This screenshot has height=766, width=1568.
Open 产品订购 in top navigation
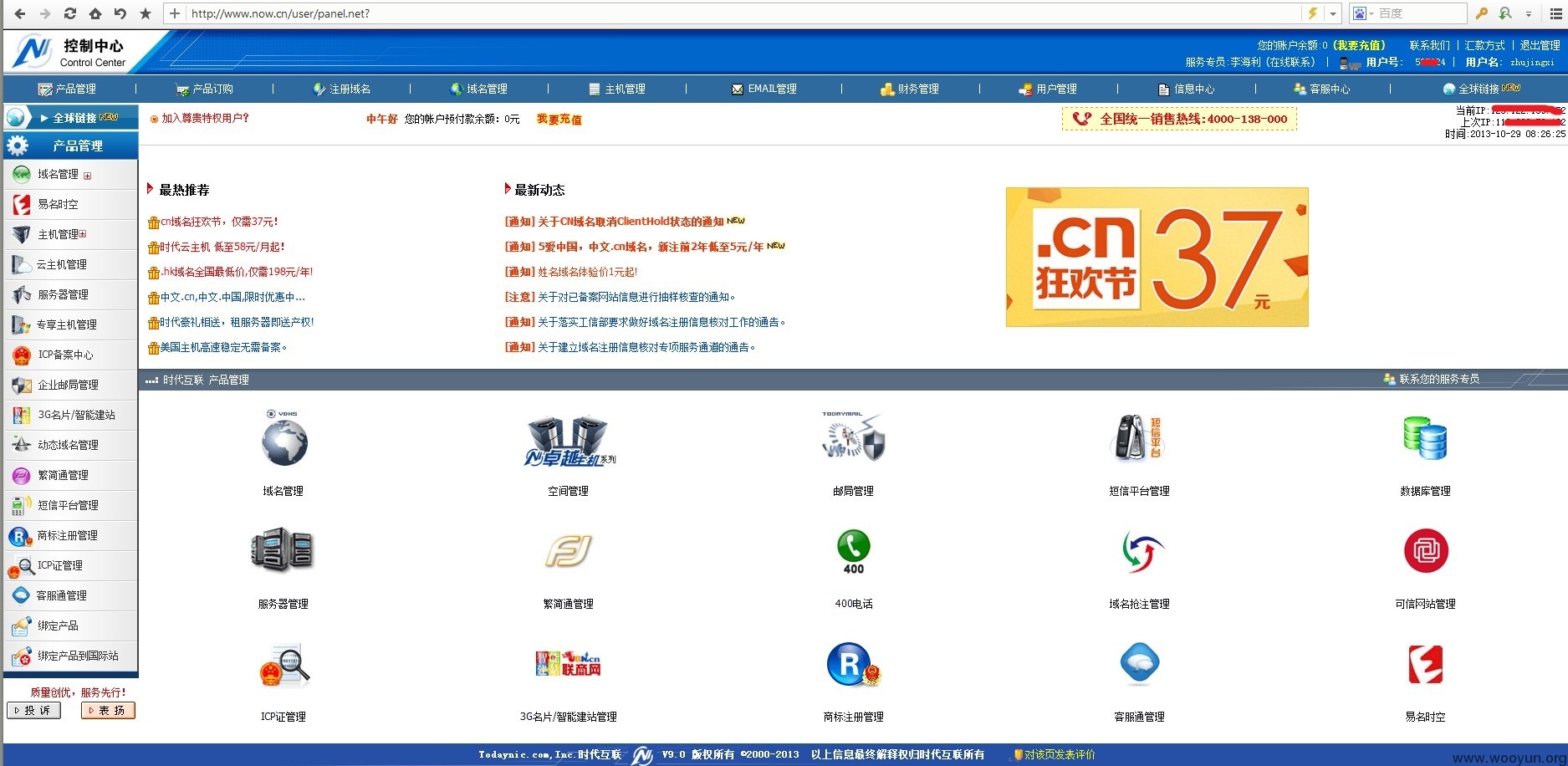pyautogui.click(x=205, y=89)
